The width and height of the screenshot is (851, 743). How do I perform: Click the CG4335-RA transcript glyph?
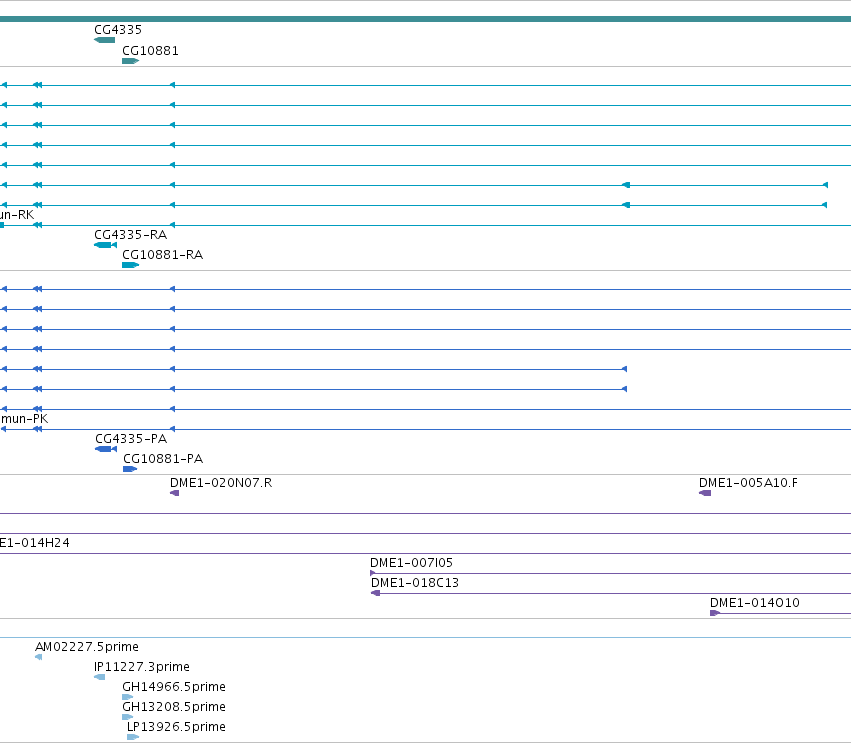(x=105, y=245)
